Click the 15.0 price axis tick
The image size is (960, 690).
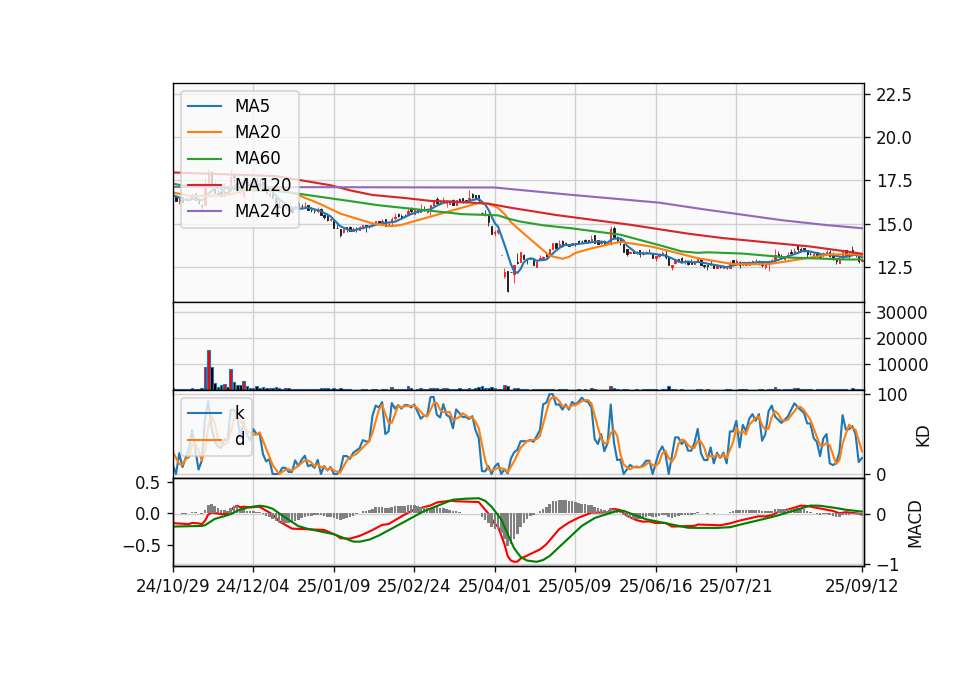(x=894, y=225)
